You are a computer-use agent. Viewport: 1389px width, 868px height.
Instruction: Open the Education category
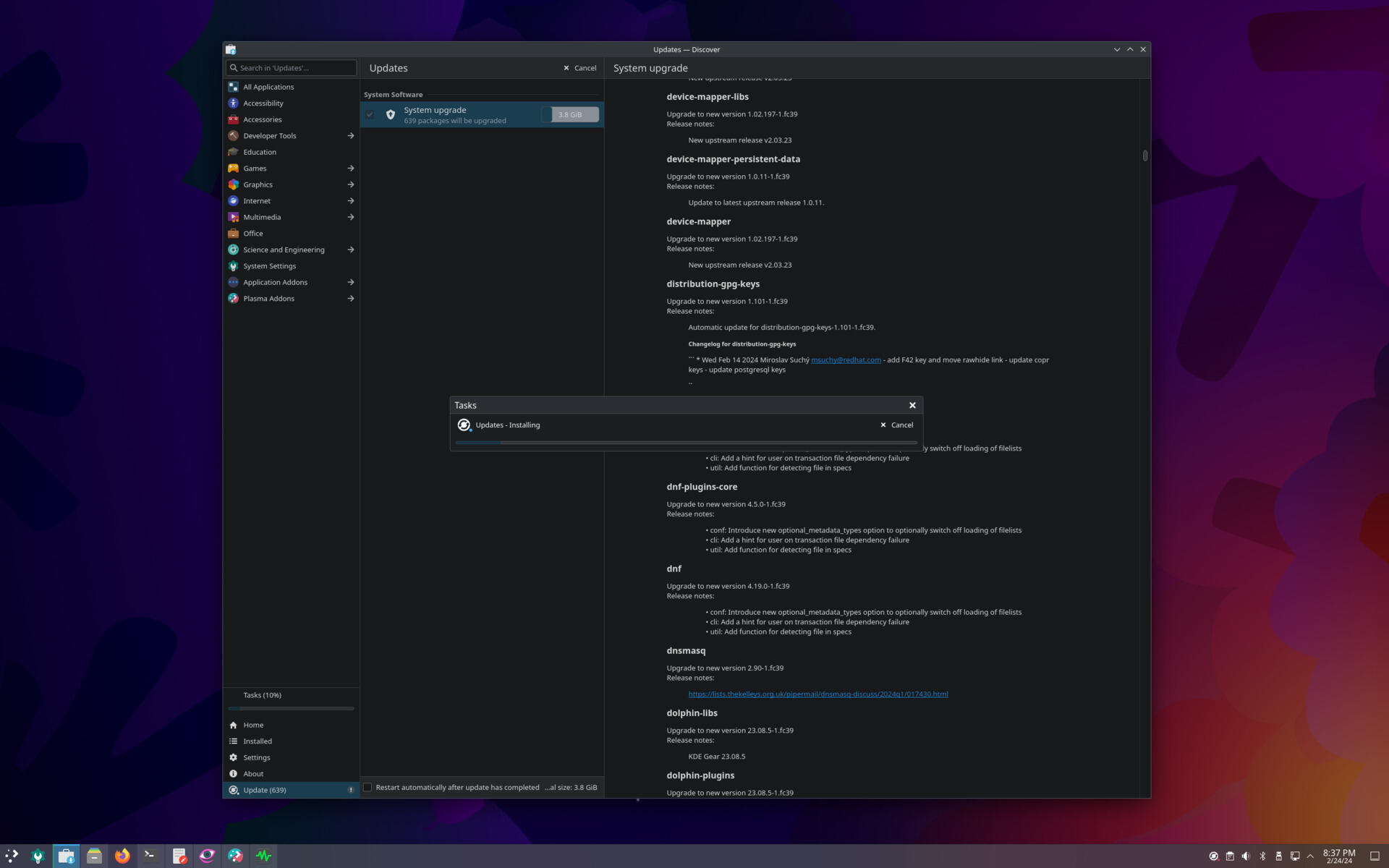coord(291,152)
